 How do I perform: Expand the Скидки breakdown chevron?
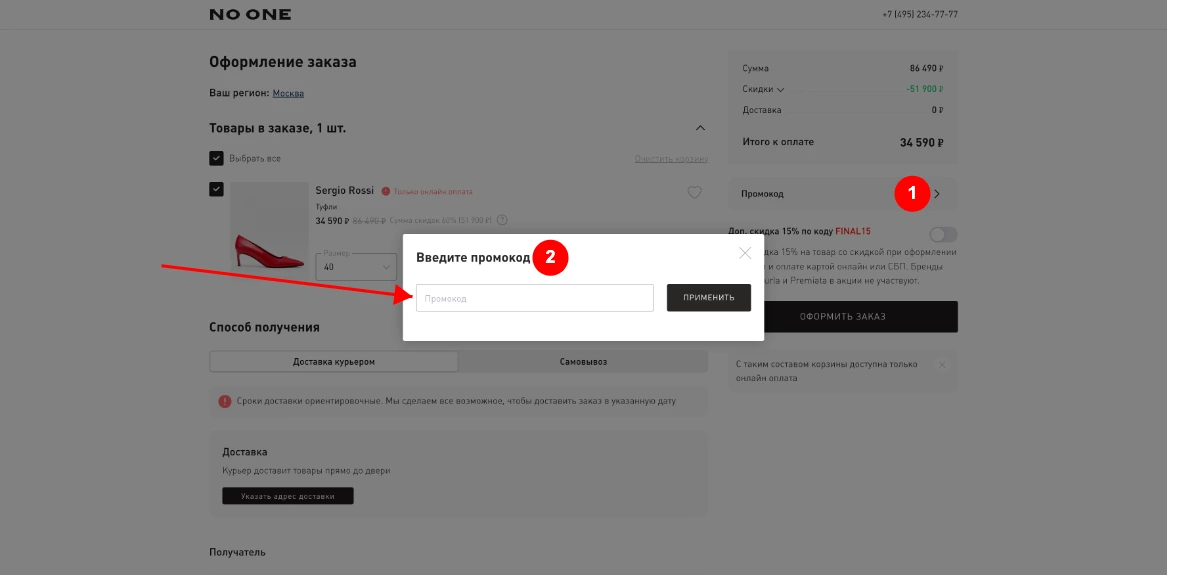pyautogui.click(x=781, y=90)
